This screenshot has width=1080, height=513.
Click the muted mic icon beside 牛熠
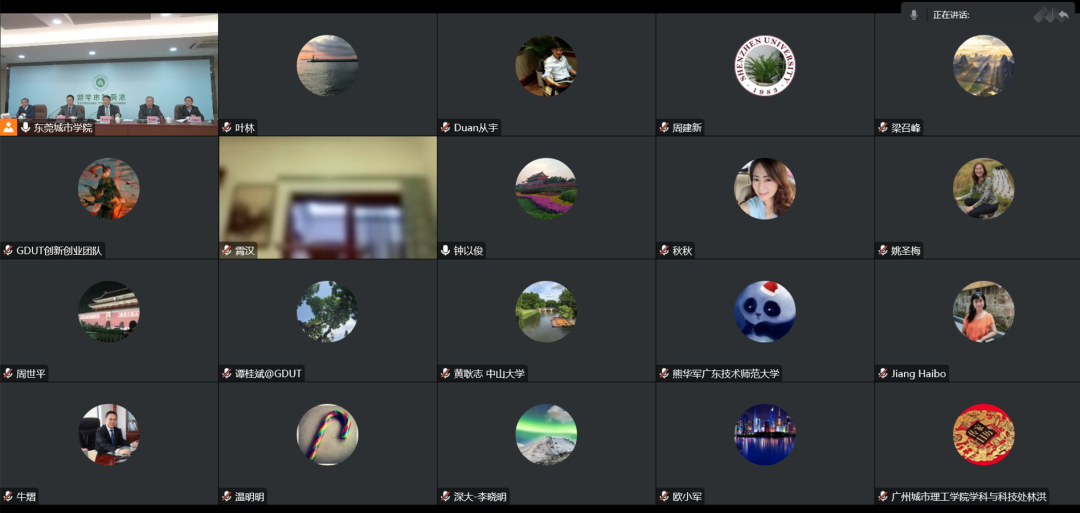pyautogui.click(x=8, y=496)
